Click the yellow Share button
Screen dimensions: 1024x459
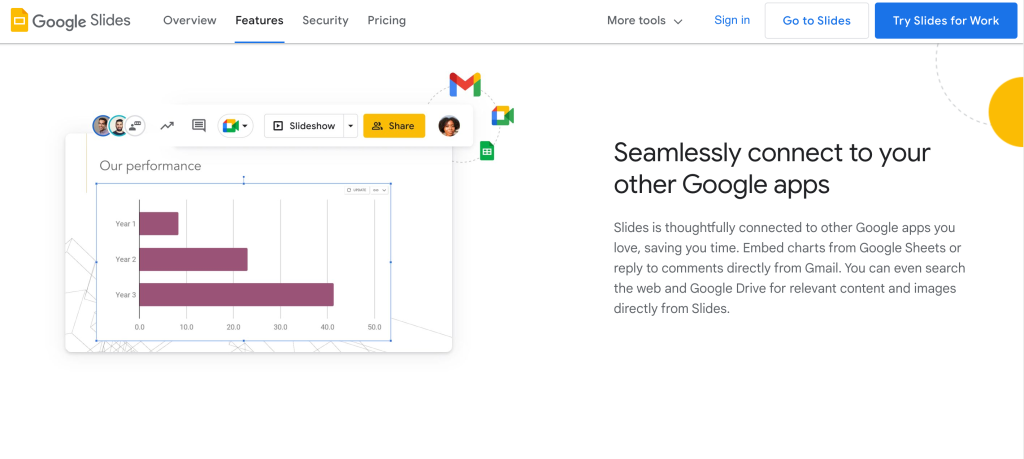click(x=394, y=126)
